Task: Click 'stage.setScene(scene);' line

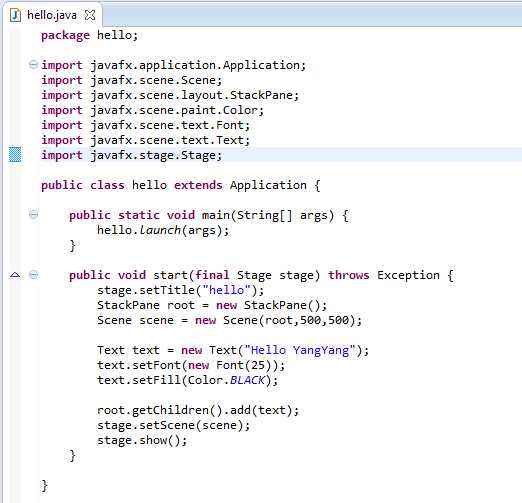Action: [173, 425]
